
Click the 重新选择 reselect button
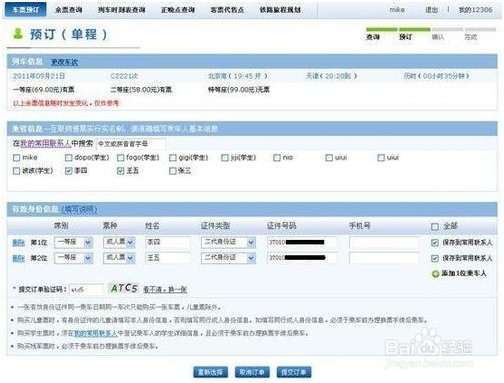click(x=210, y=372)
